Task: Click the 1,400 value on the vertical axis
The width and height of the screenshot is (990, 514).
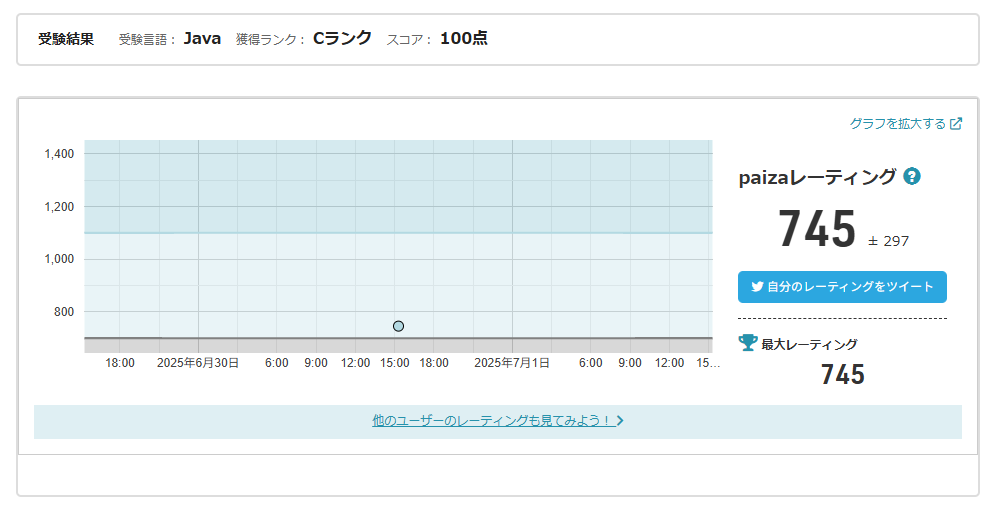Action: click(x=59, y=154)
